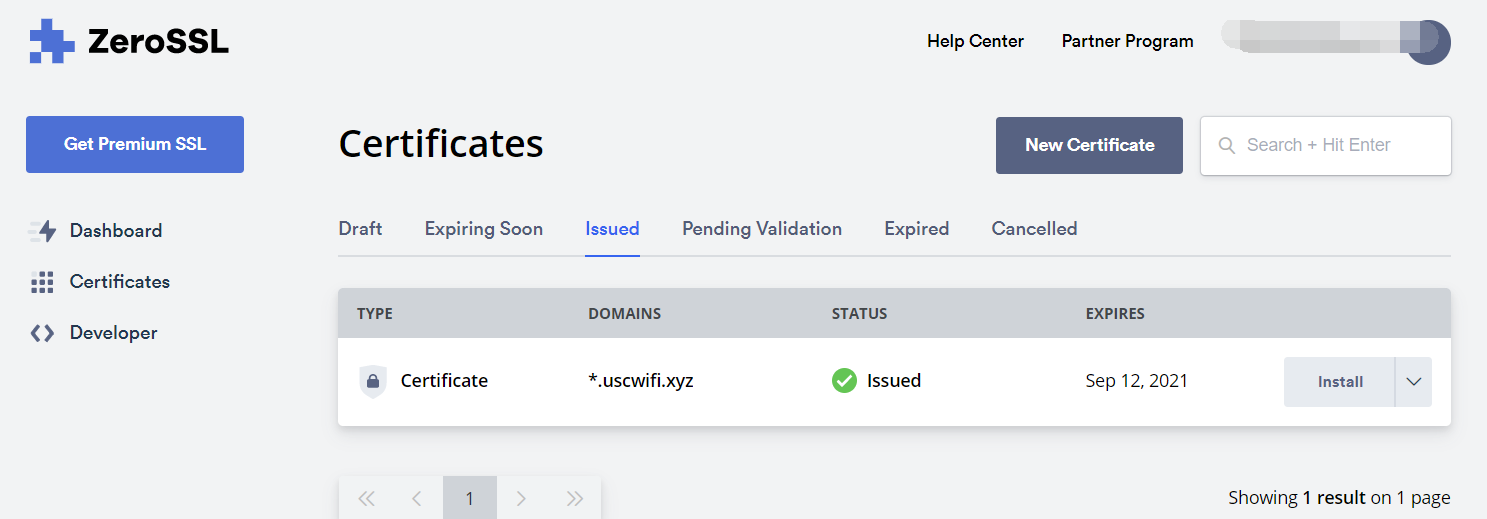1487x519 pixels.
Task: Open the Help Center link
Action: click(x=975, y=41)
